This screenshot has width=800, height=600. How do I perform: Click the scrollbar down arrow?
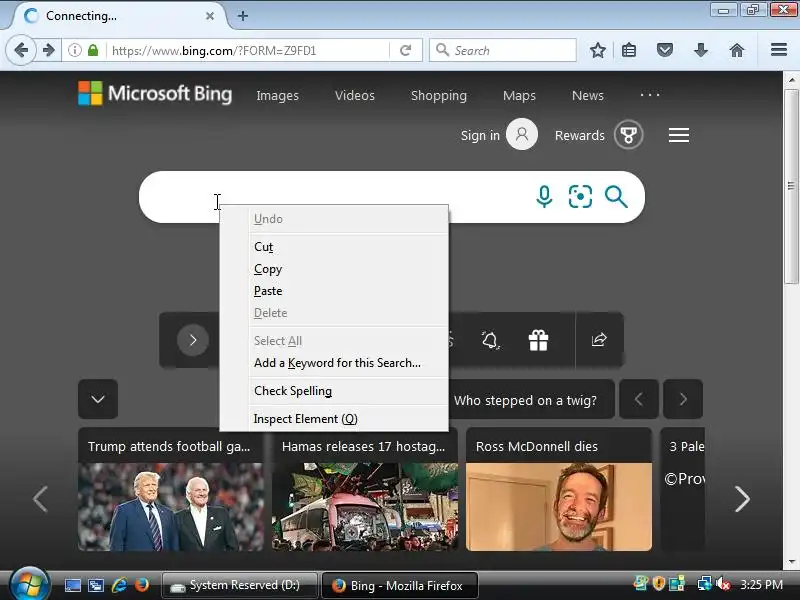click(x=791, y=562)
